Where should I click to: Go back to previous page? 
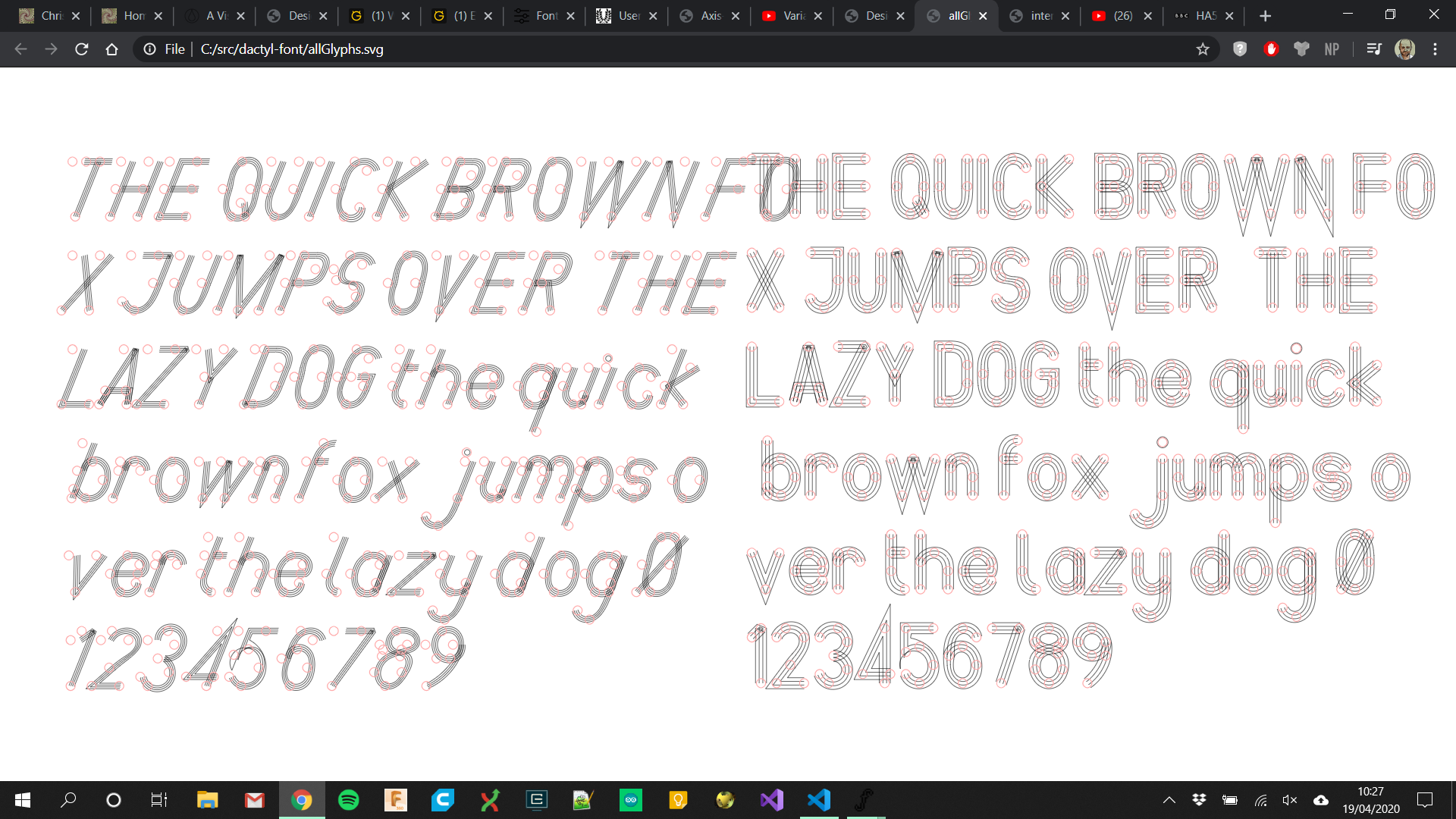pos(20,49)
